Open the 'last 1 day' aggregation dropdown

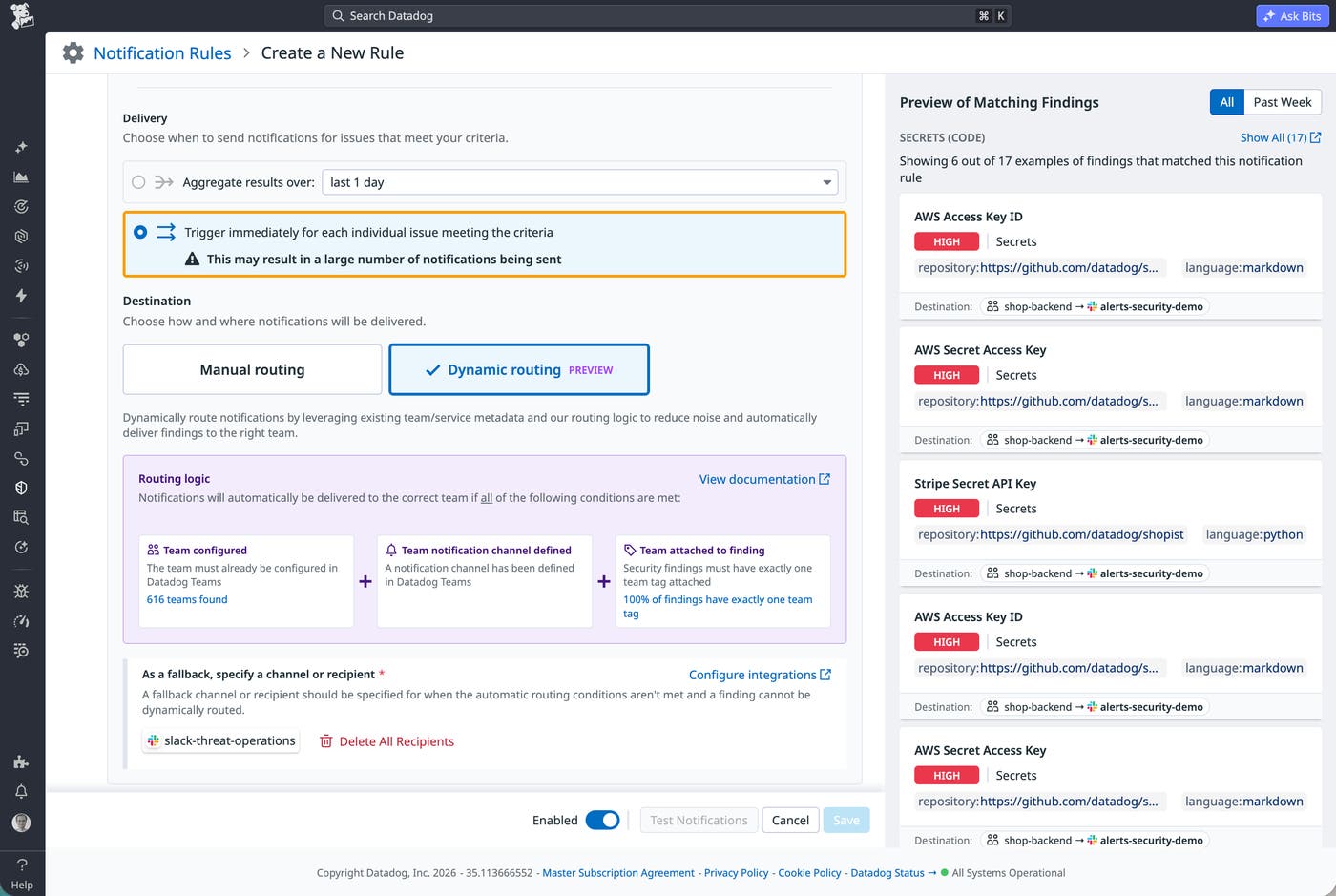point(580,182)
